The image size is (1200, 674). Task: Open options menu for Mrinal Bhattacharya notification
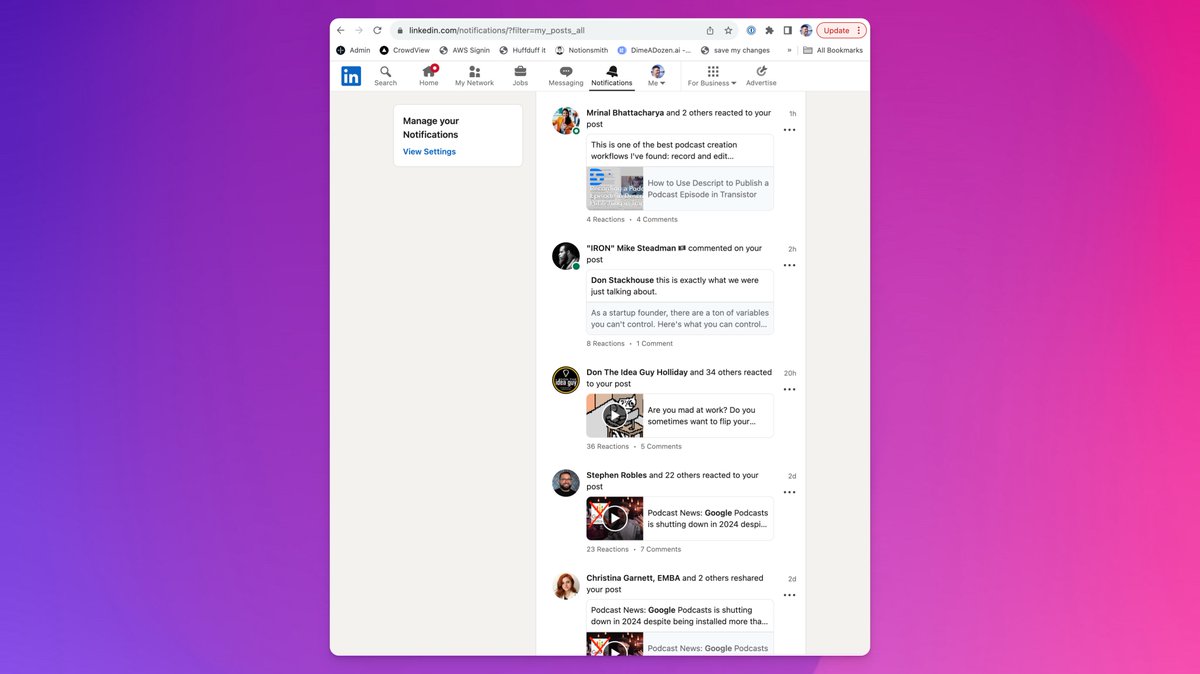point(789,130)
